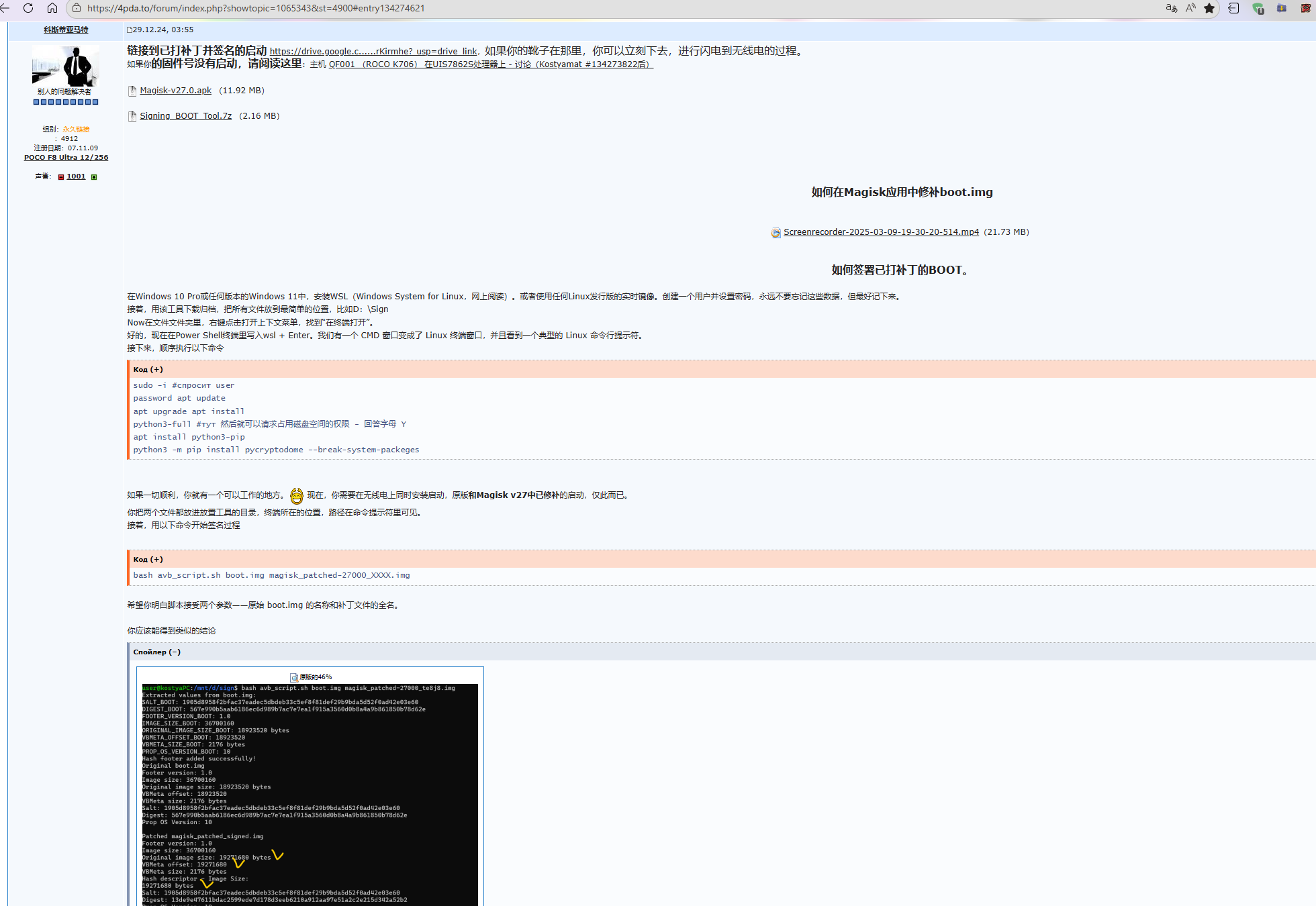This screenshot has height=906, width=1316.
Task: Click the code line 'apt install python3-pip'
Action: (189, 437)
